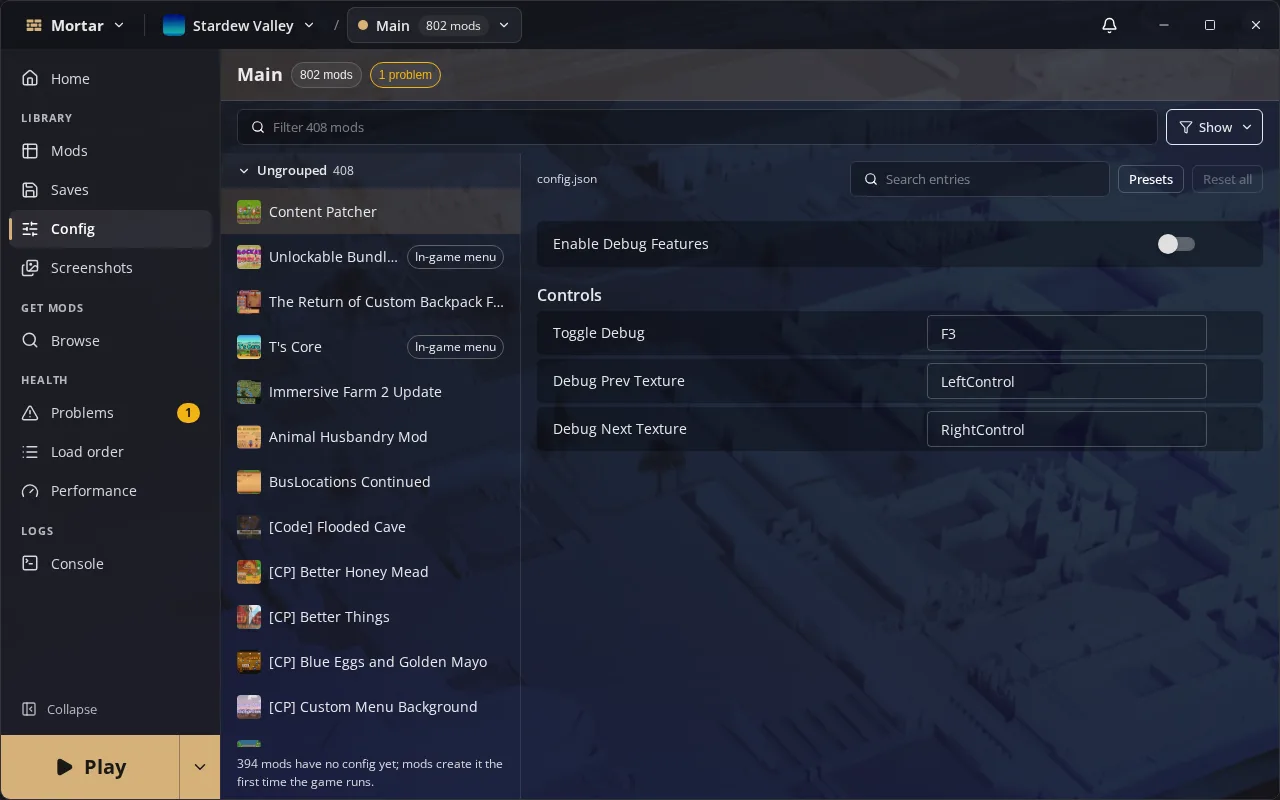Click the Debug Prev Texture key field

(x=1066, y=381)
